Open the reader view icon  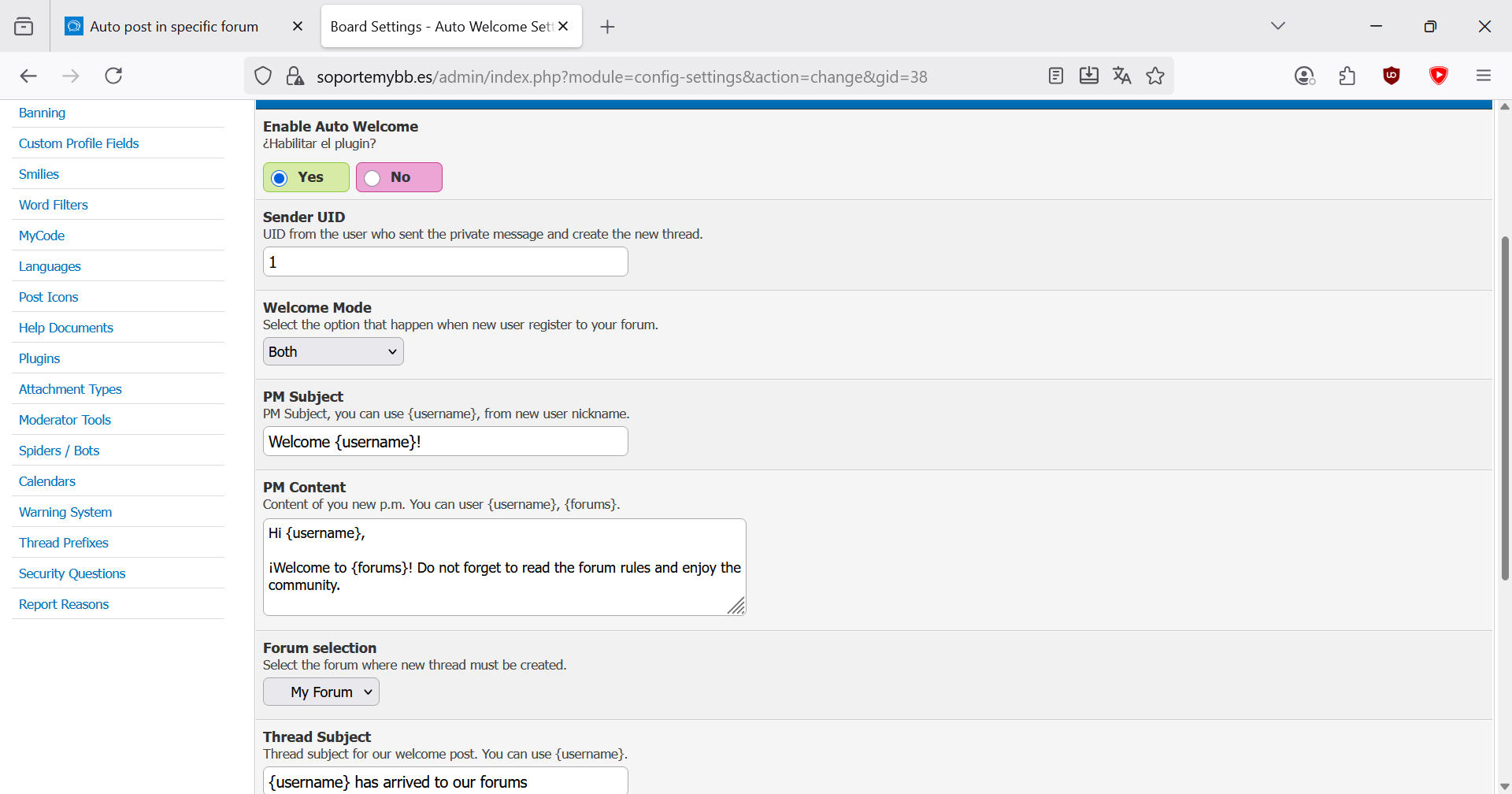click(1056, 76)
